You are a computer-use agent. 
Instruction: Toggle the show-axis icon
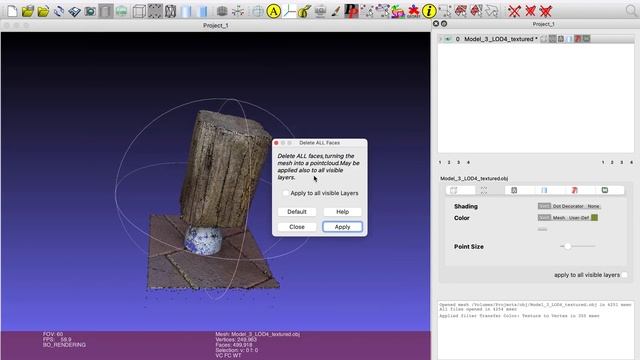pyautogui.click(x=289, y=11)
